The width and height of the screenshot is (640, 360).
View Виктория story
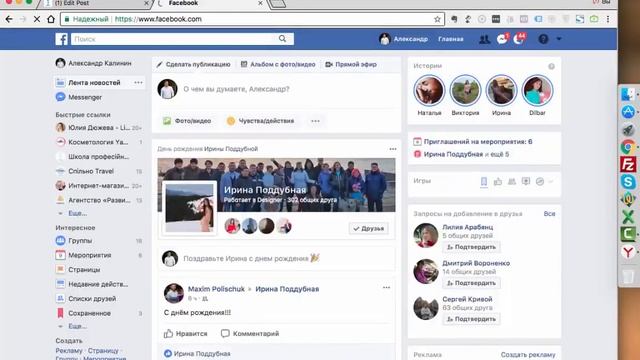coord(465,91)
